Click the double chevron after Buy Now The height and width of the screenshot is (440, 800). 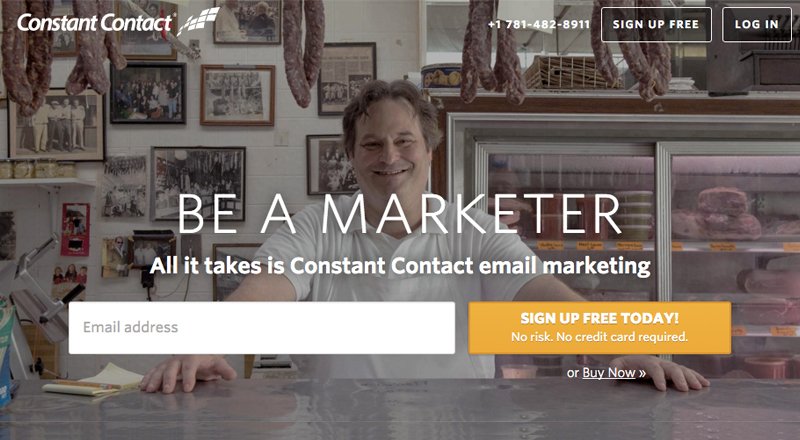pyautogui.click(x=642, y=374)
